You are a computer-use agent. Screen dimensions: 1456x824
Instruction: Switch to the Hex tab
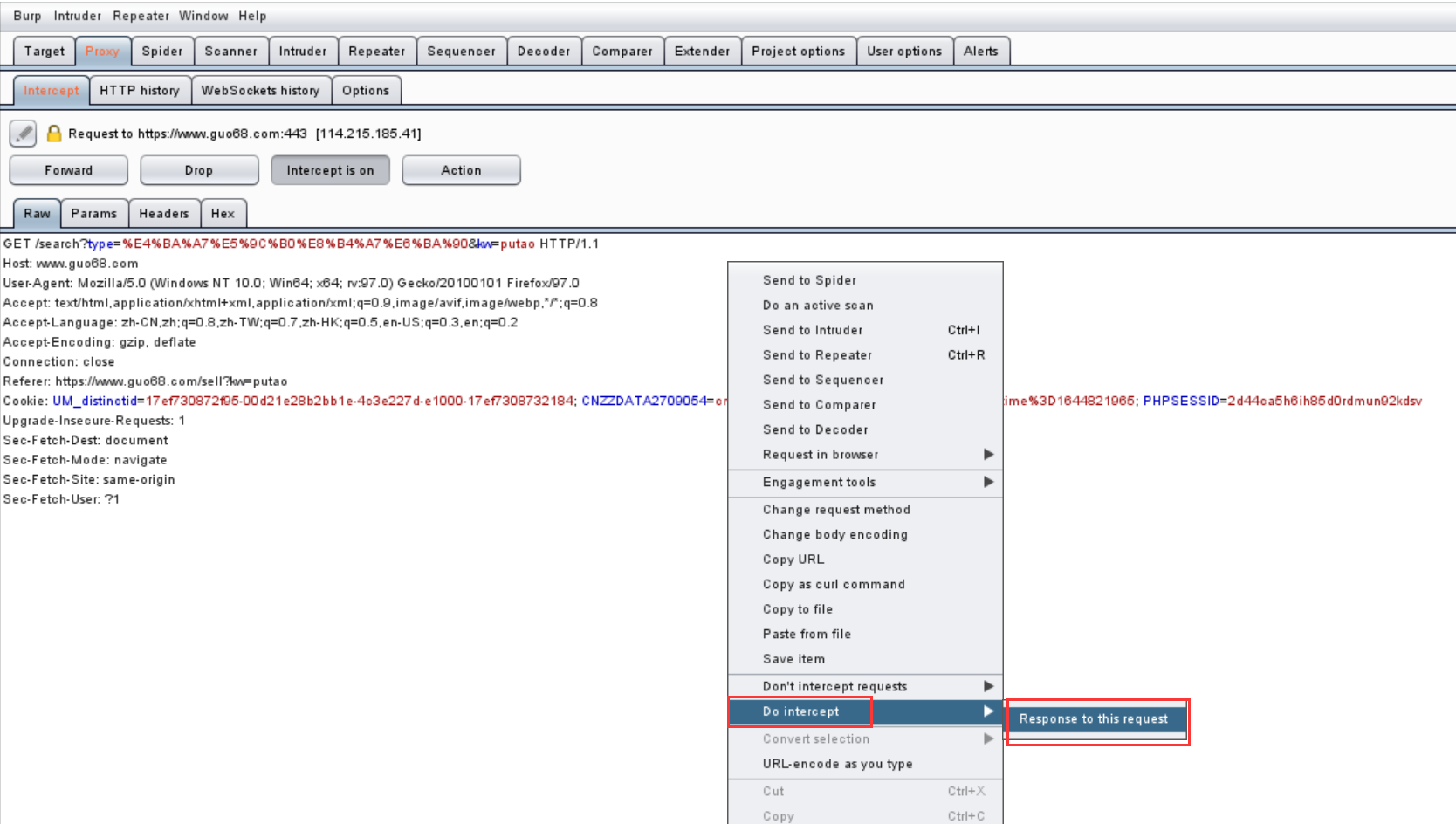tap(223, 213)
